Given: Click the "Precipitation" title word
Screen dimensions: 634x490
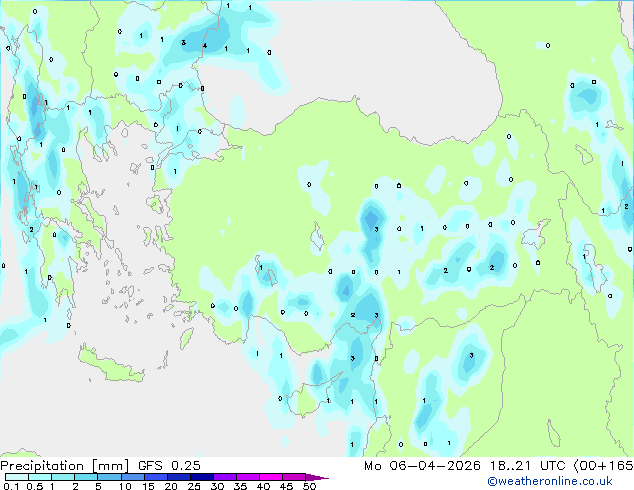Looking at the screenshot, I should tap(42, 466).
